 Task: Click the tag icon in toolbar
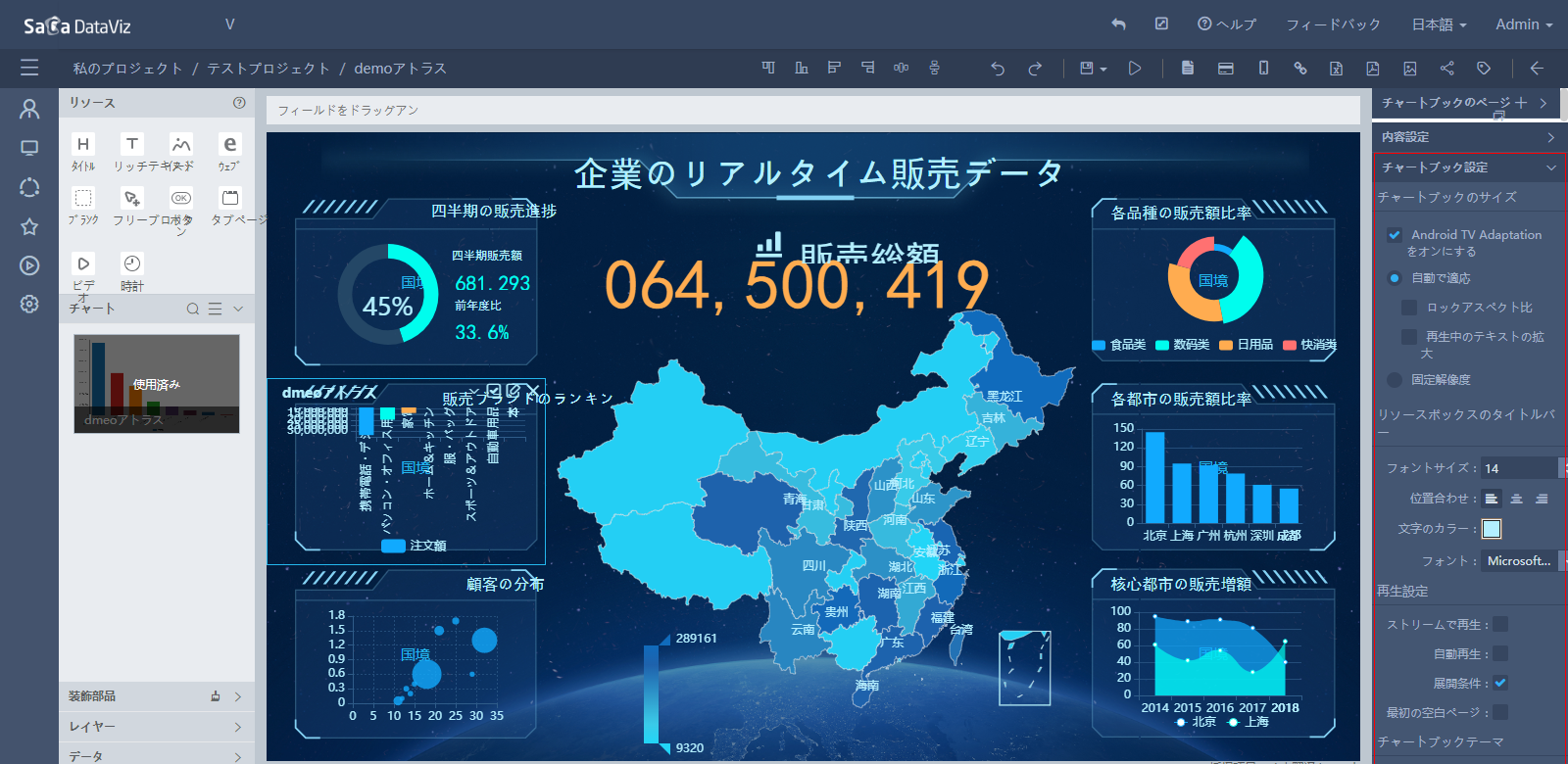coord(1484,69)
